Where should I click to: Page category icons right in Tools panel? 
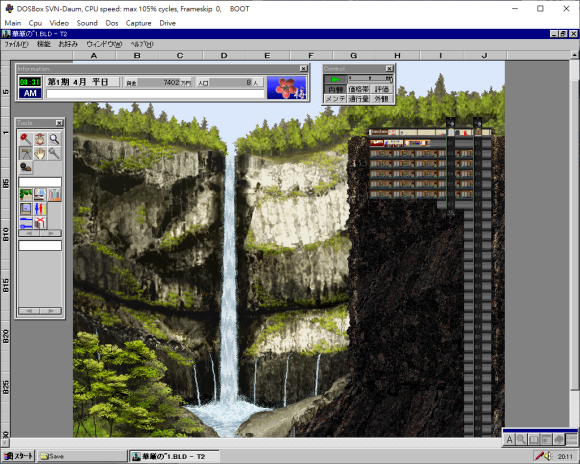(51, 233)
